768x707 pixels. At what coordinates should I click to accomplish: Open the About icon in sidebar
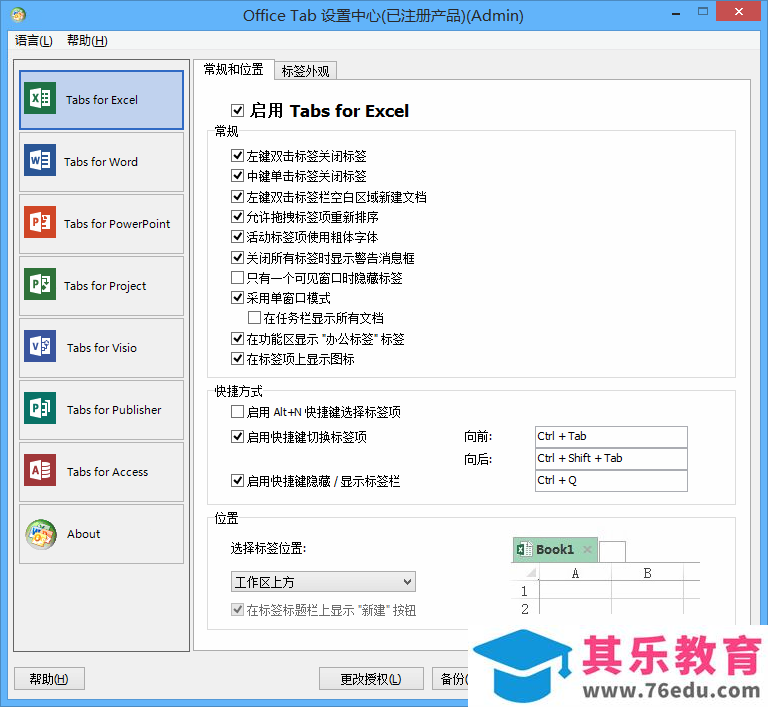[41, 534]
